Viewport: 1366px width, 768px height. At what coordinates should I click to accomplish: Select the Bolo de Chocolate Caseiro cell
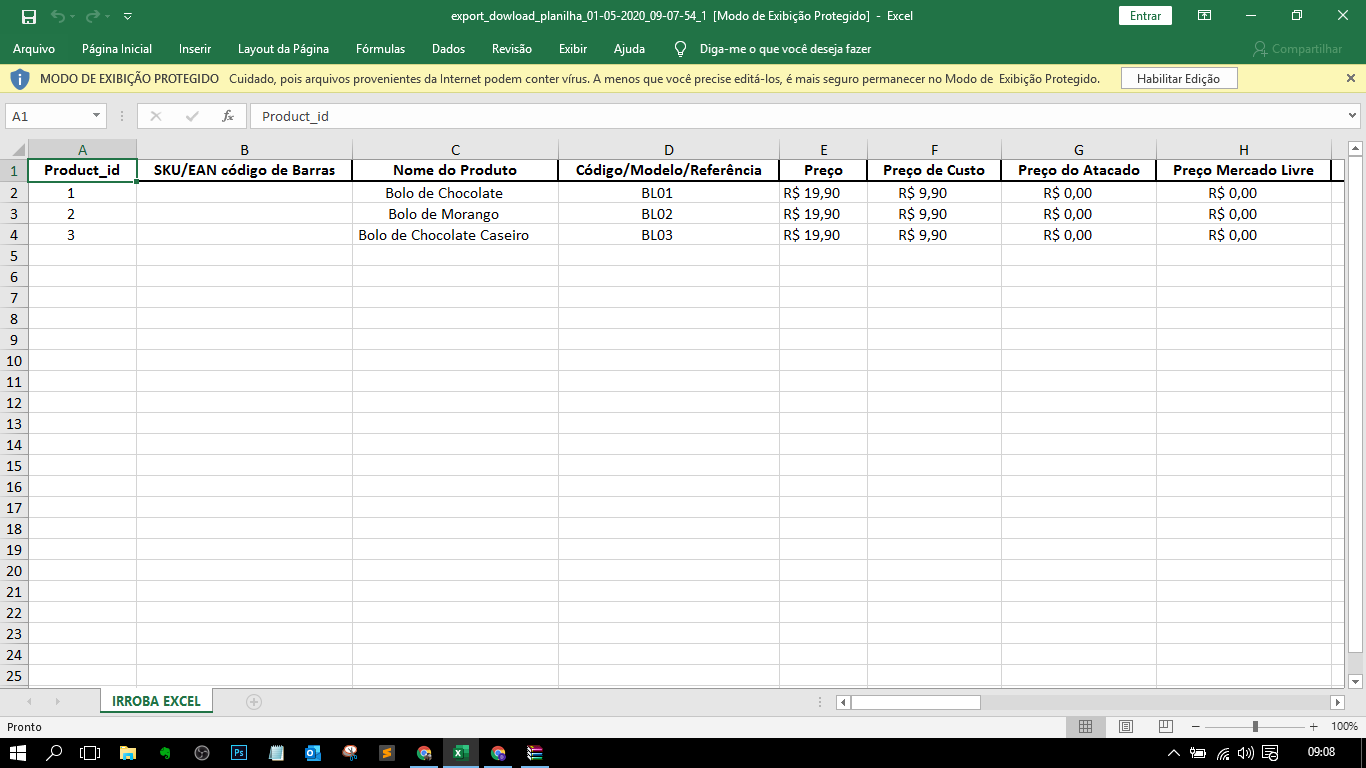tap(455, 235)
